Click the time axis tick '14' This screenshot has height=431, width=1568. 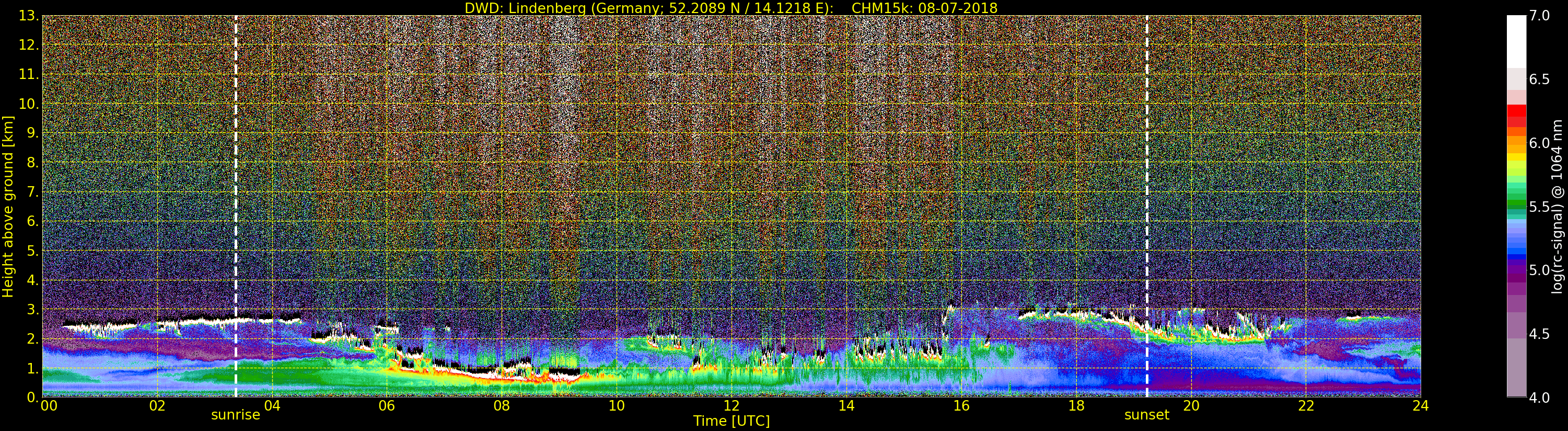pyautogui.click(x=846, y=406)
